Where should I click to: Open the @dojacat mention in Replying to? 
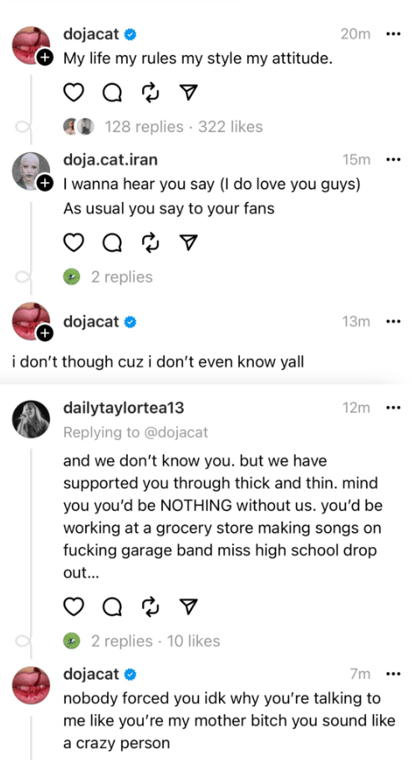(x=175, y=432)
